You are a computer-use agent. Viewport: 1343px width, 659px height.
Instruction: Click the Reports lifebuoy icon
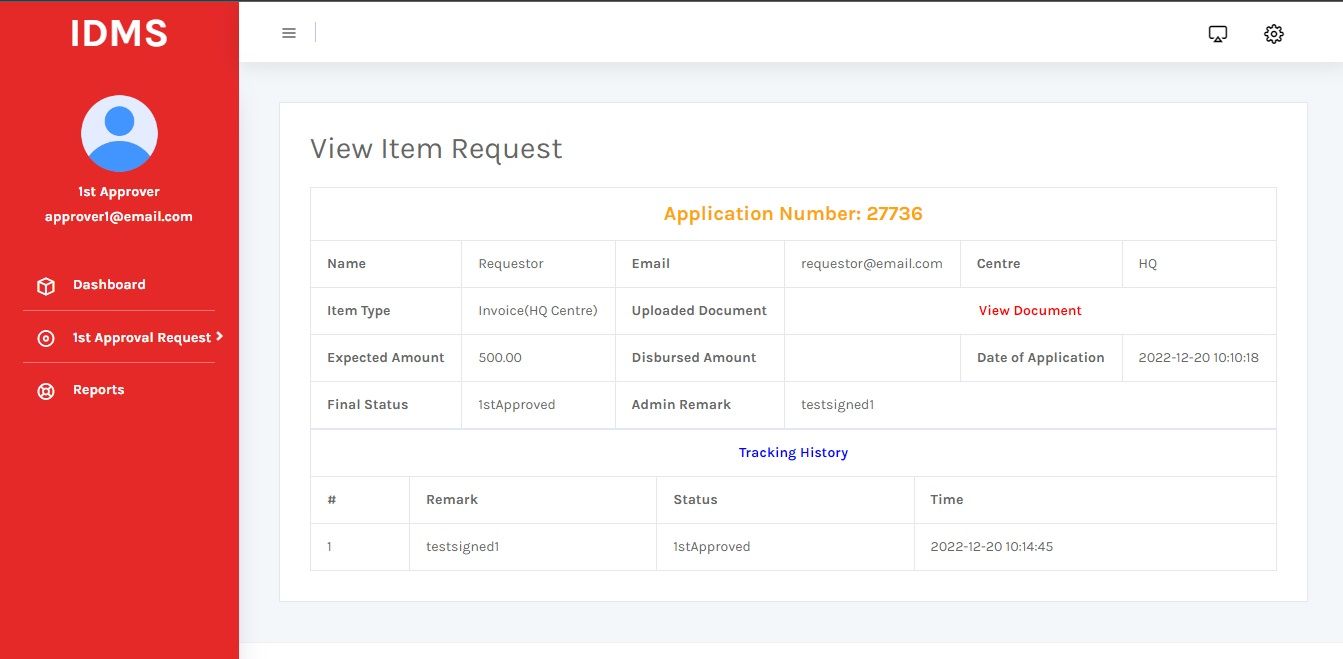46,391
